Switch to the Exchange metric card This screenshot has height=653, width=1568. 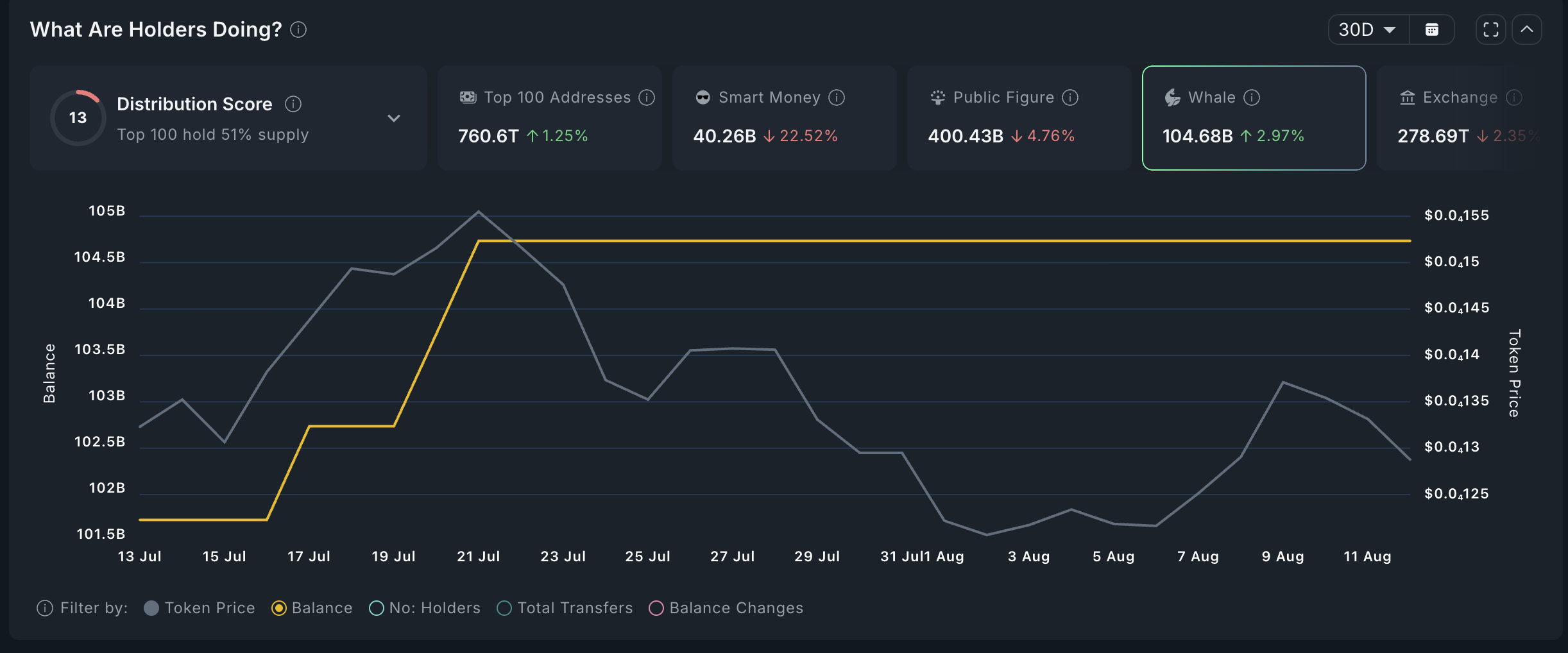[1463, 117]
